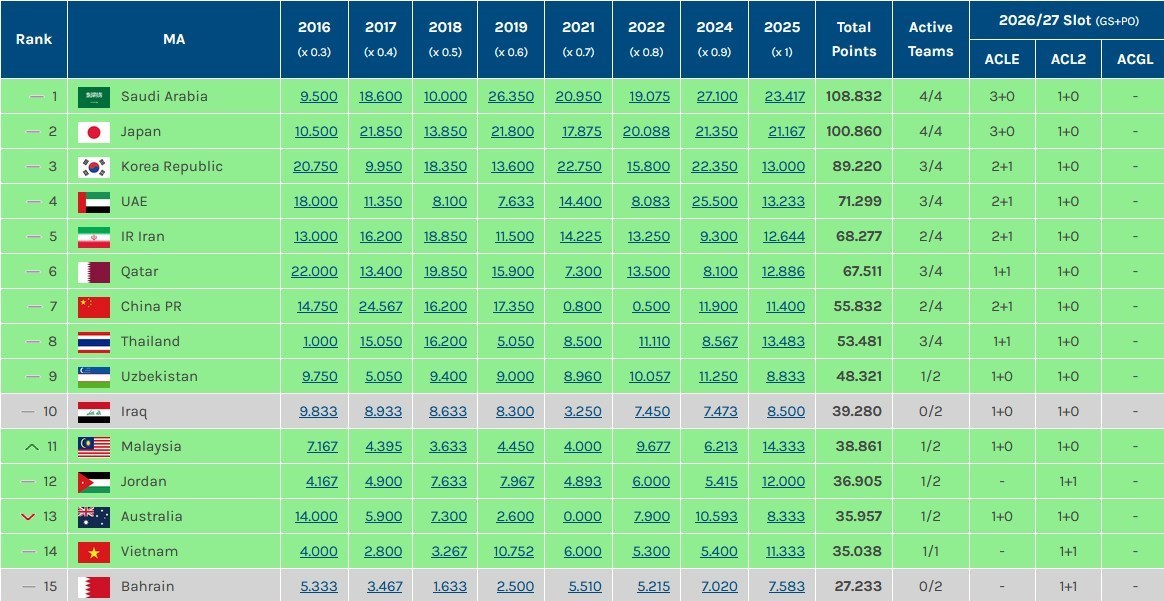Click the Vietnam flag icon
Image resolution: width=1164 pixels, height=601 pixels.
[94, 552]
